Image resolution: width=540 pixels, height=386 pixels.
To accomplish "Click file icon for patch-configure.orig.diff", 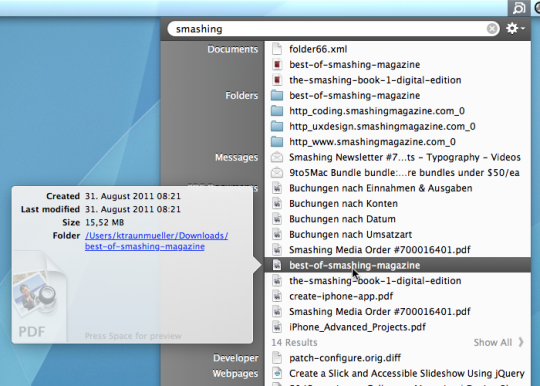I will [277, 358].
